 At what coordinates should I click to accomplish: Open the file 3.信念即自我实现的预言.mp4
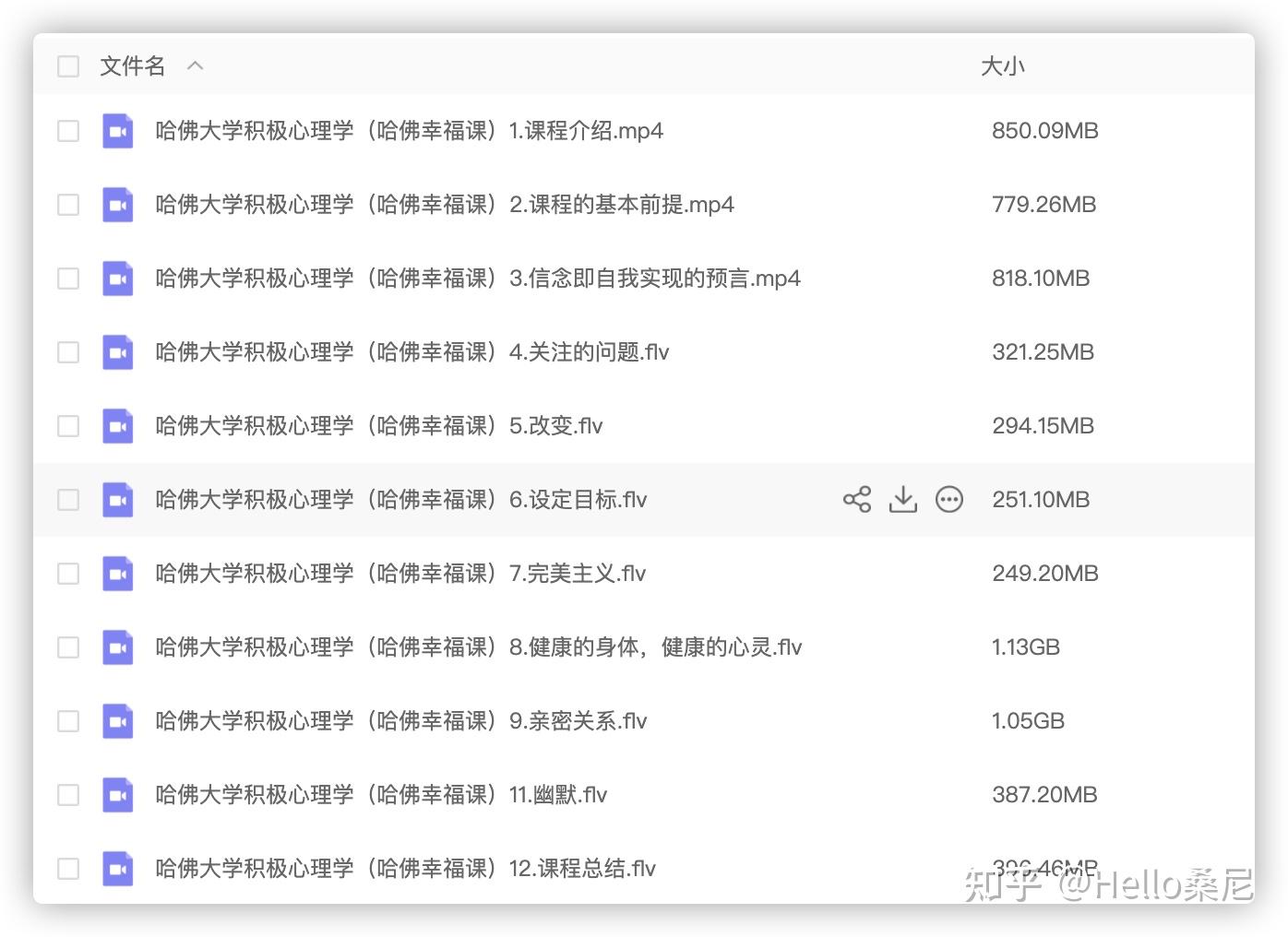pyautogui.click(x=478, y=279)
